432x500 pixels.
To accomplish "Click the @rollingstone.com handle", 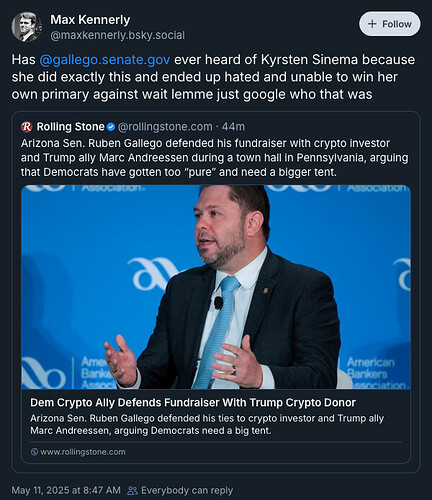I will (x=165, y=127).
